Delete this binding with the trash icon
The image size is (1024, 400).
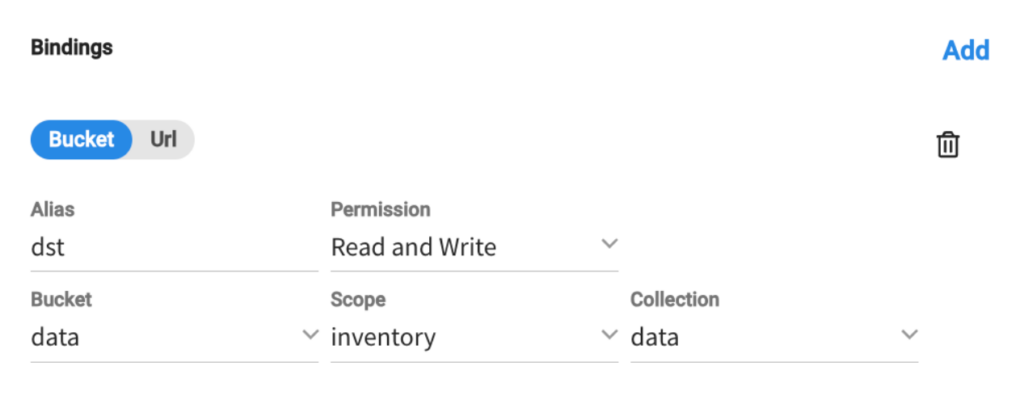tap(948, 144)
